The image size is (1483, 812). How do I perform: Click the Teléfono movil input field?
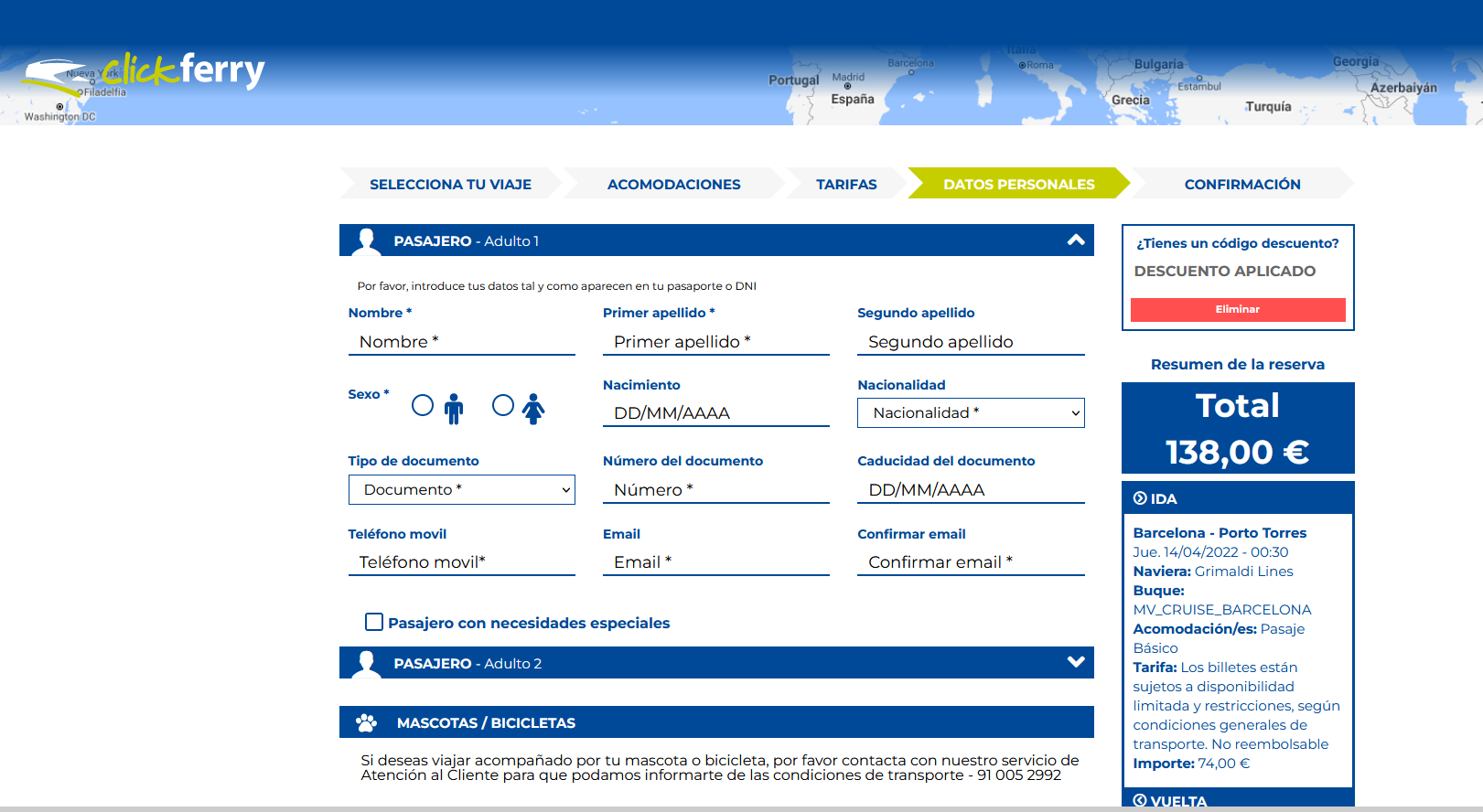tap(462, 562)
